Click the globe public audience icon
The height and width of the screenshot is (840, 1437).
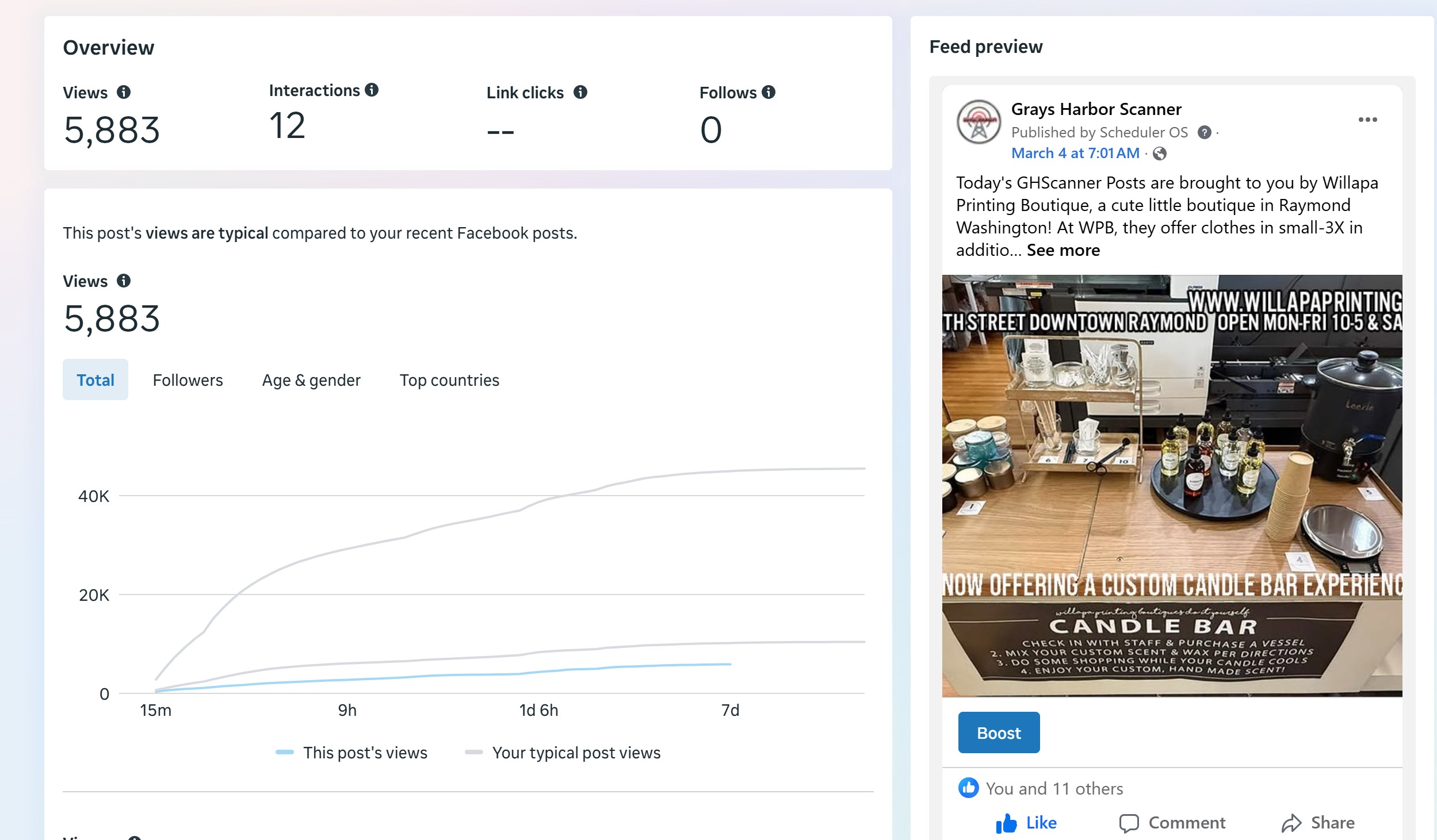coord(1160,154)
